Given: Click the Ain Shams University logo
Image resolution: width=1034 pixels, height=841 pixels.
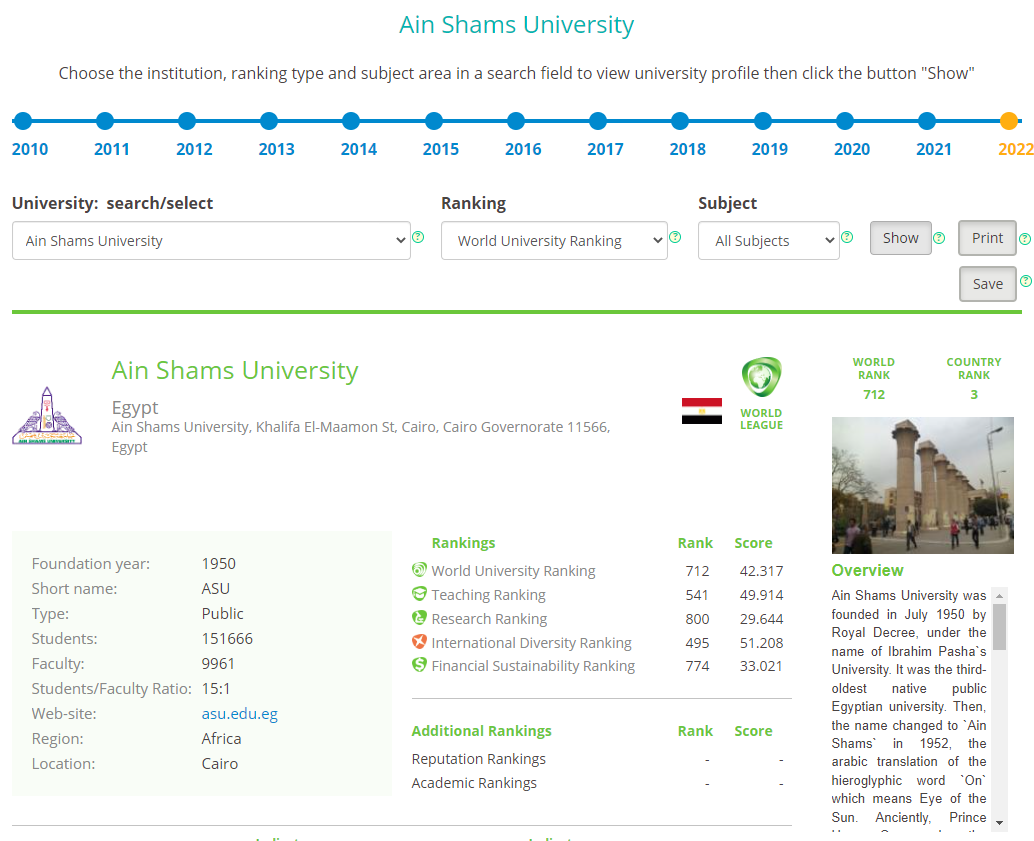Looking at the screenshot, I should (x=47, y=416).
